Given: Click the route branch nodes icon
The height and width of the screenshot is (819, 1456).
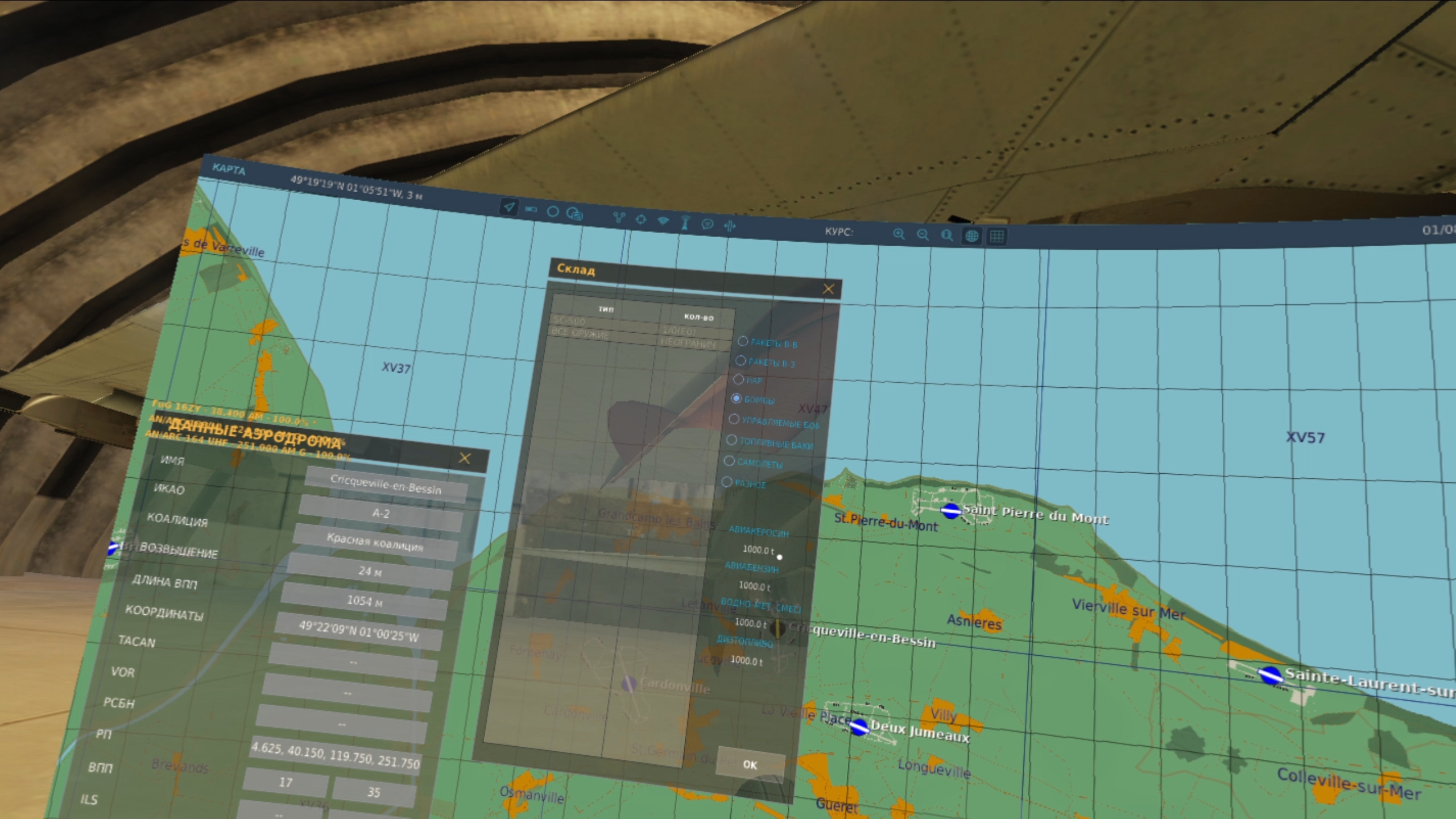Looking at the screenshot, I should point(619,217).
